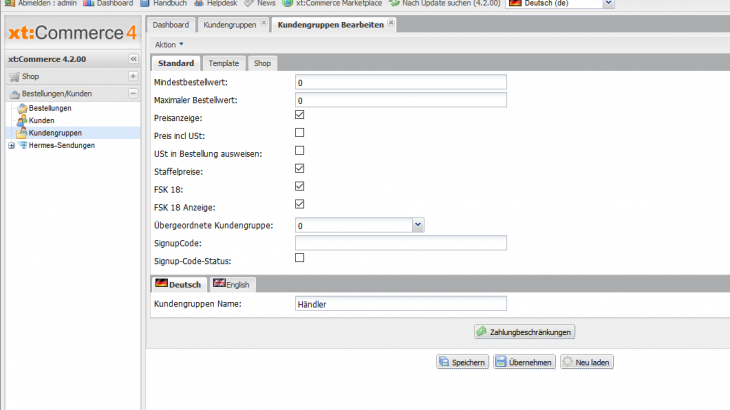Viewport: 730px width, 410px height.
Task: Click the Helpdesk icon in top bar
Action: tap(199, 3)
